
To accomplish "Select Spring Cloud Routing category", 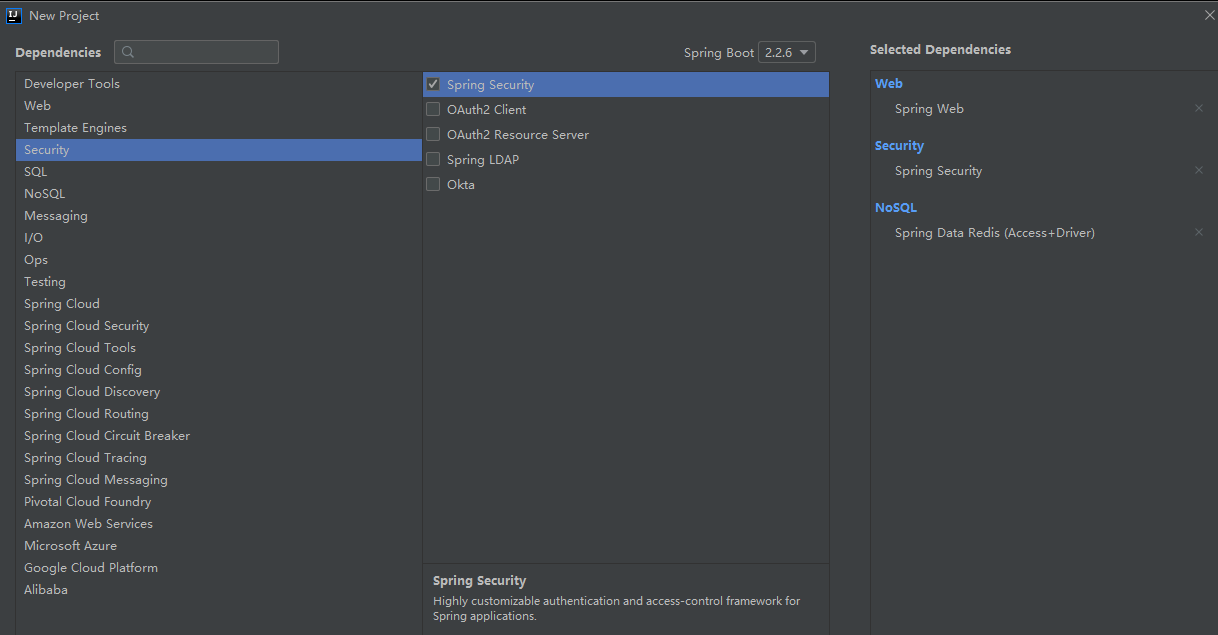I will 219,413.
